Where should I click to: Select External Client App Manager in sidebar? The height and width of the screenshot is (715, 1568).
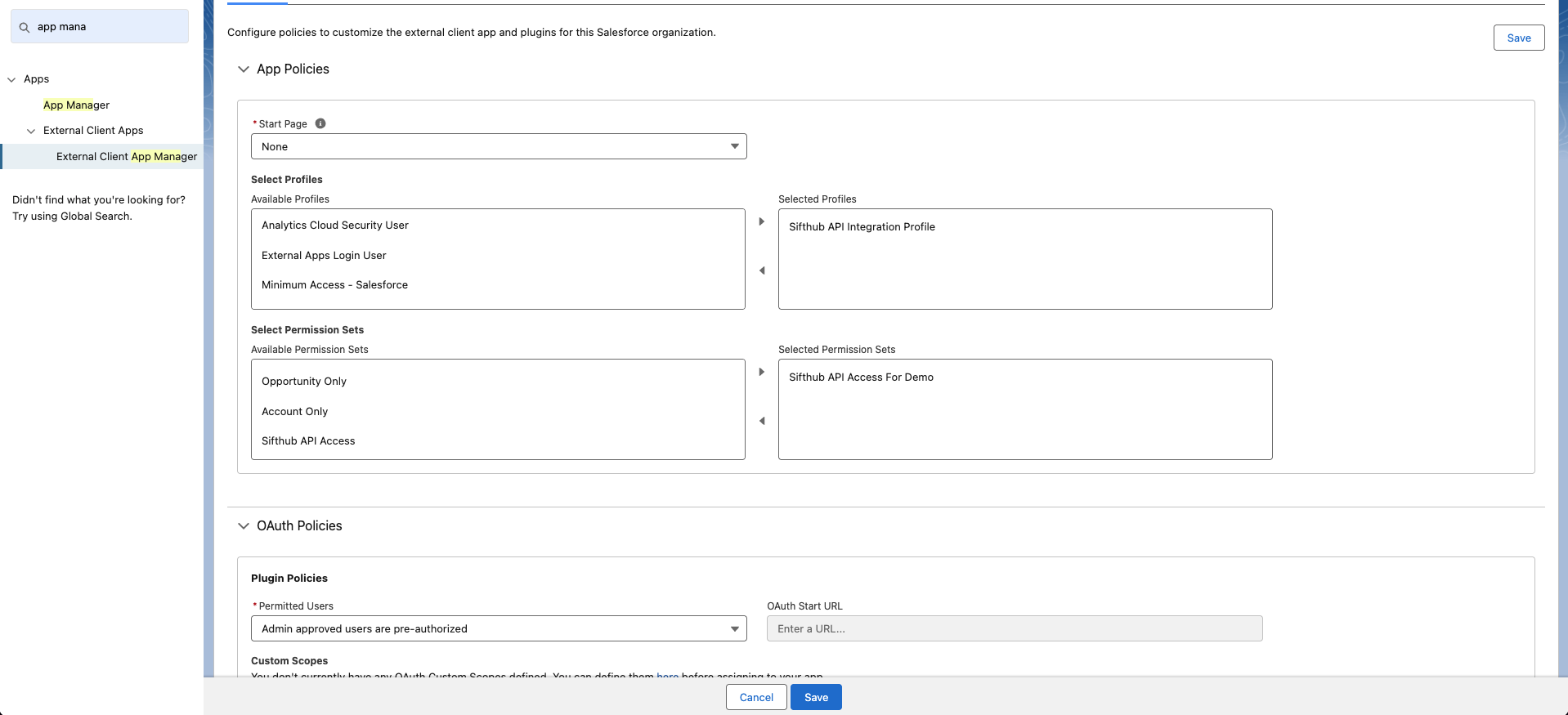126,156
